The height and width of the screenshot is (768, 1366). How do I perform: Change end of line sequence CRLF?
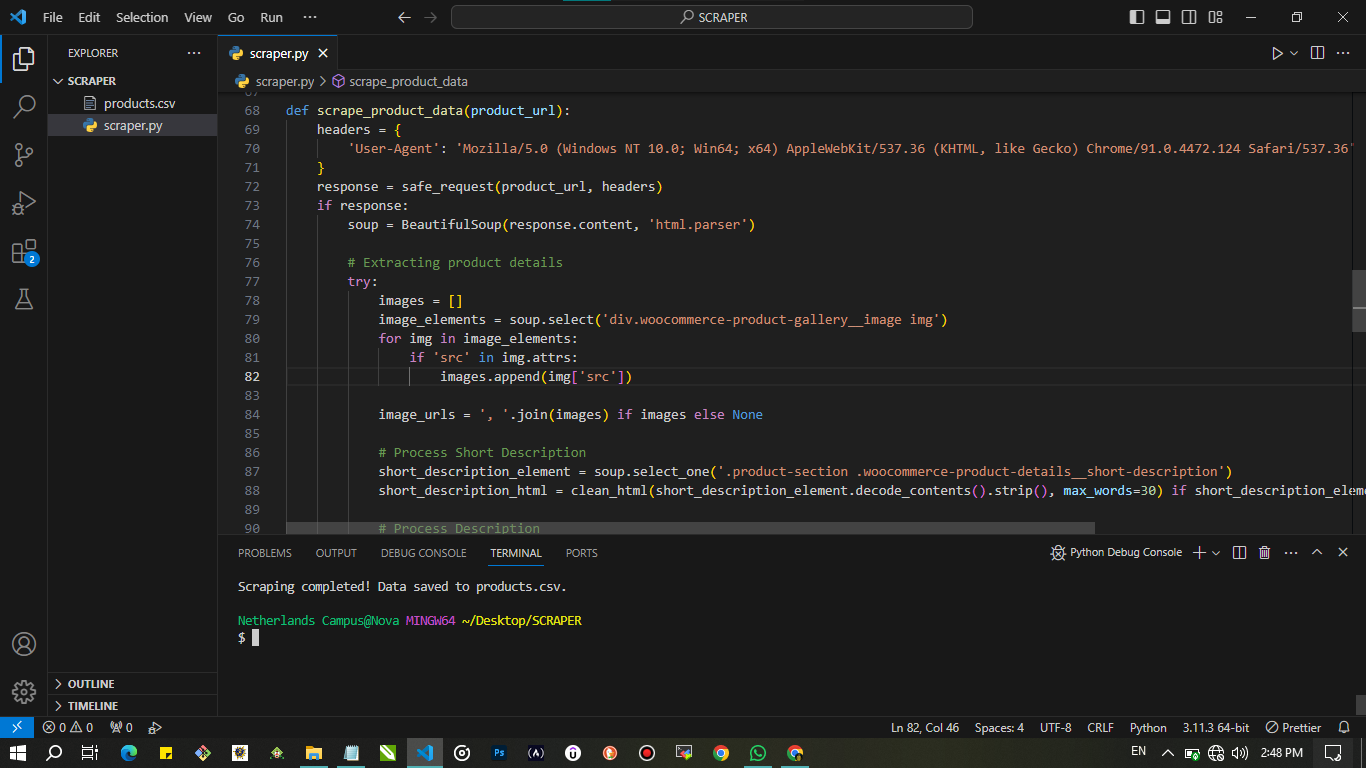pos(1101,727)
